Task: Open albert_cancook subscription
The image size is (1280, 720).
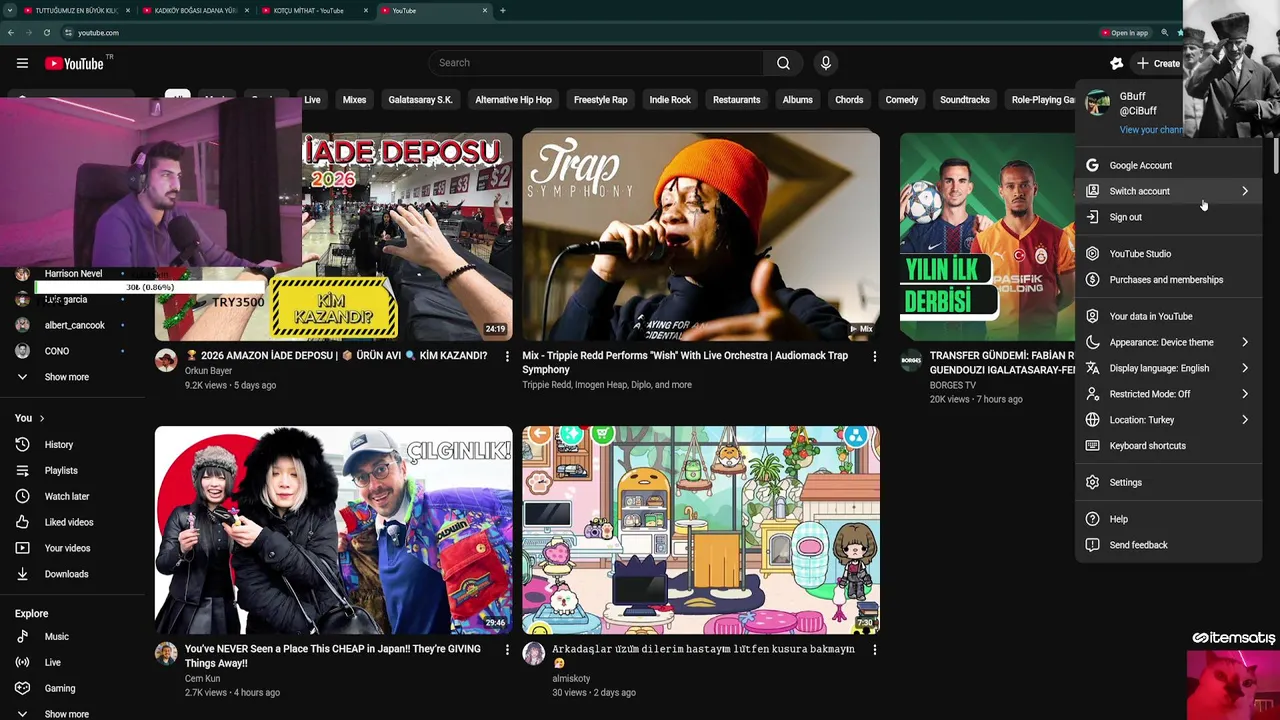Action: click(x=72, y=325)
